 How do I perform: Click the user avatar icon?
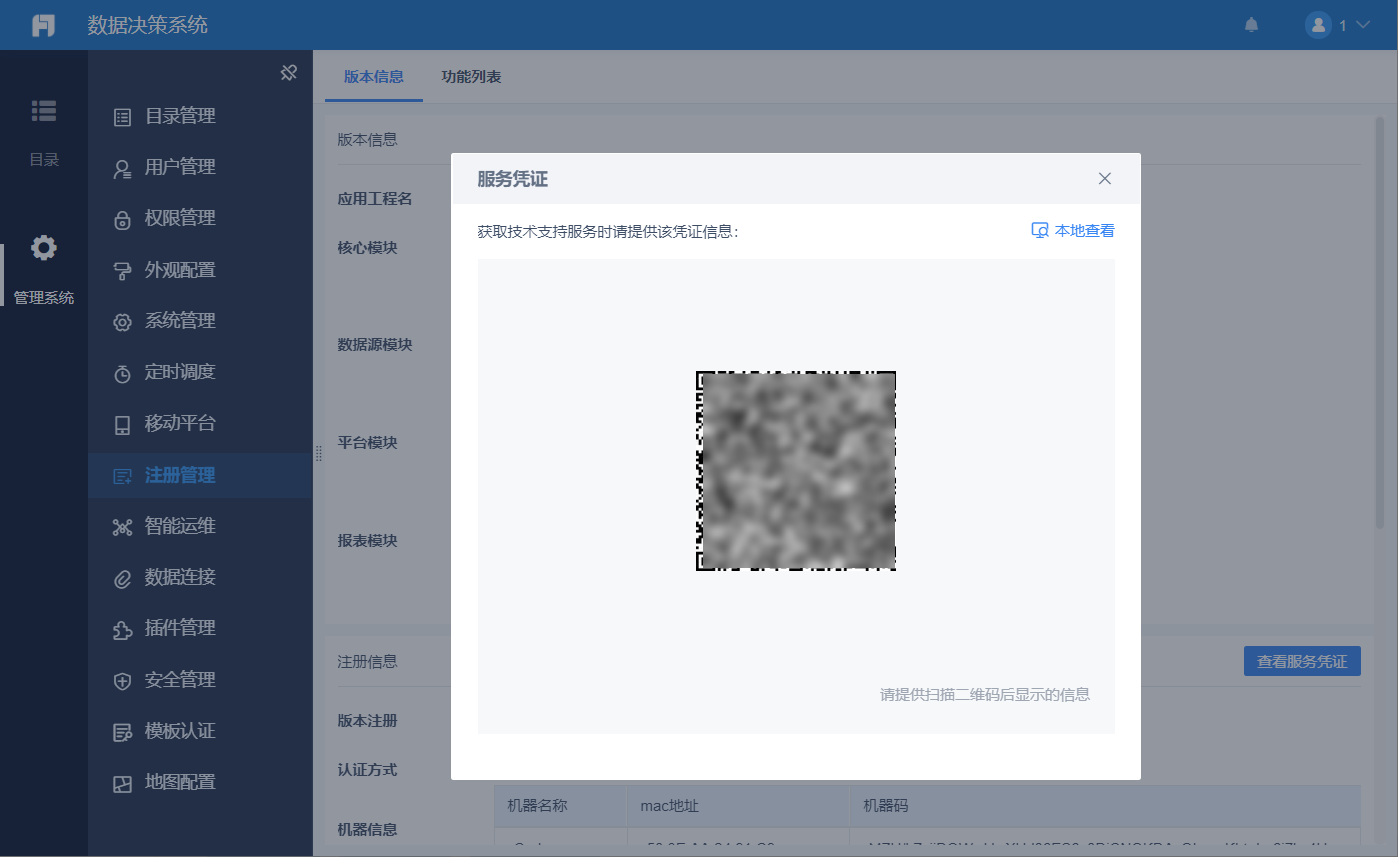(x=1318, y=25)
